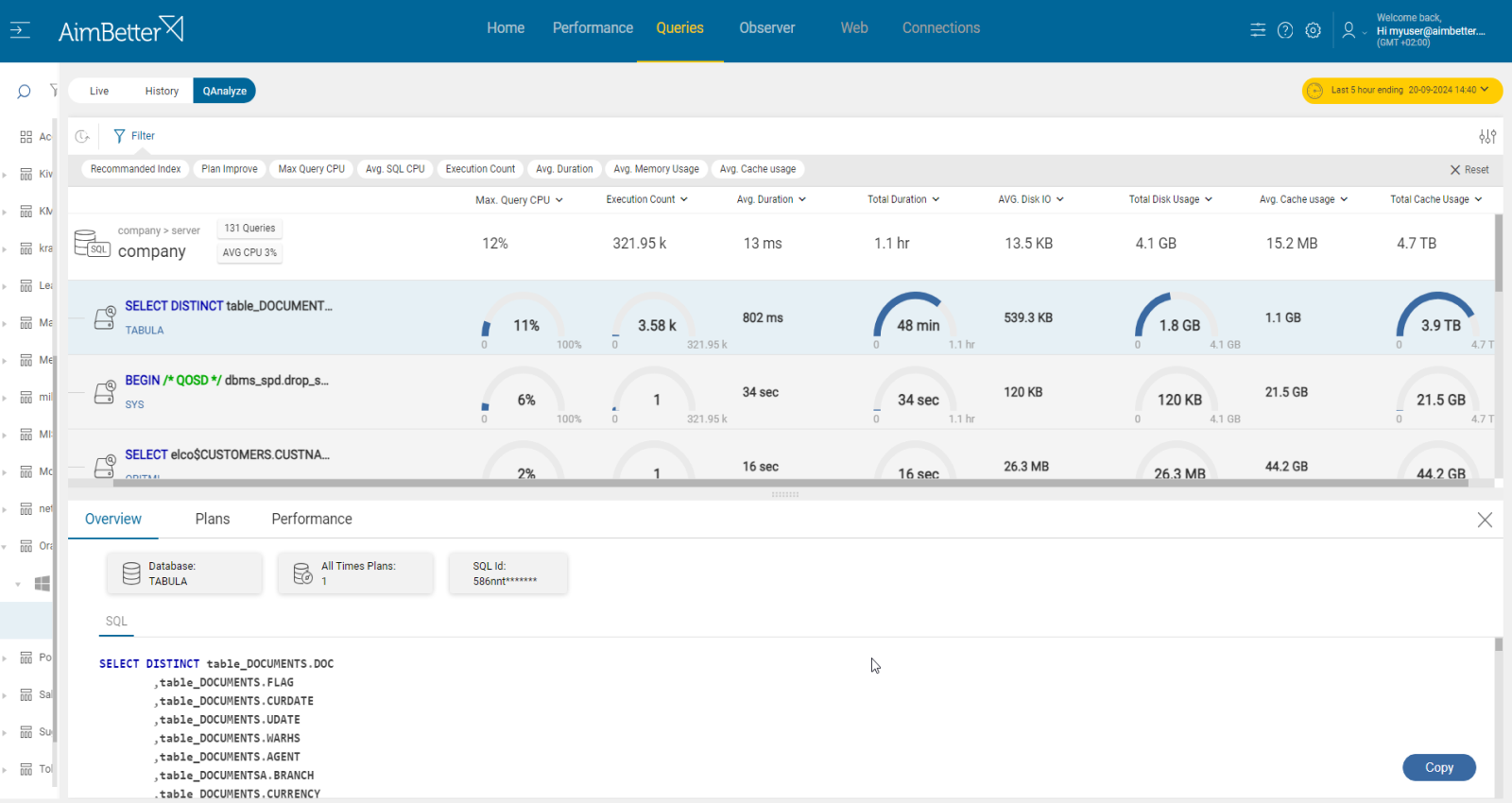Click the SQL database icon for company
This screenshot has height=803, width=1512.
coord(92,243)
